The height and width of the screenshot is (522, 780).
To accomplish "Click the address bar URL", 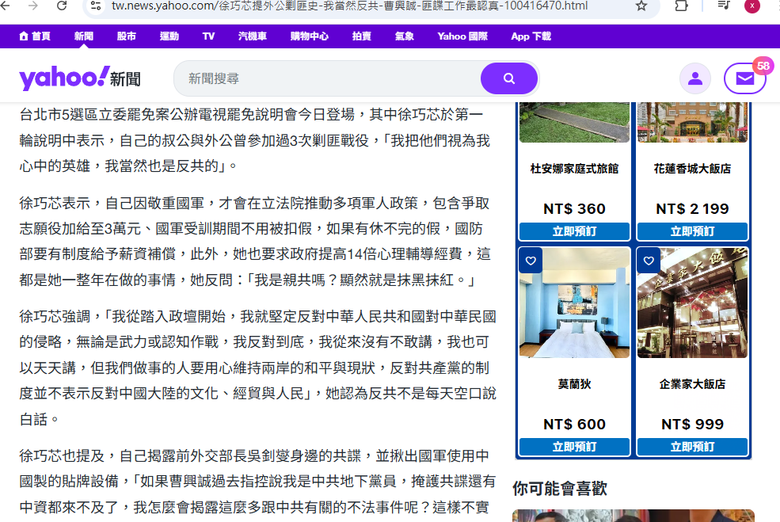I will (x=349, y=6).
